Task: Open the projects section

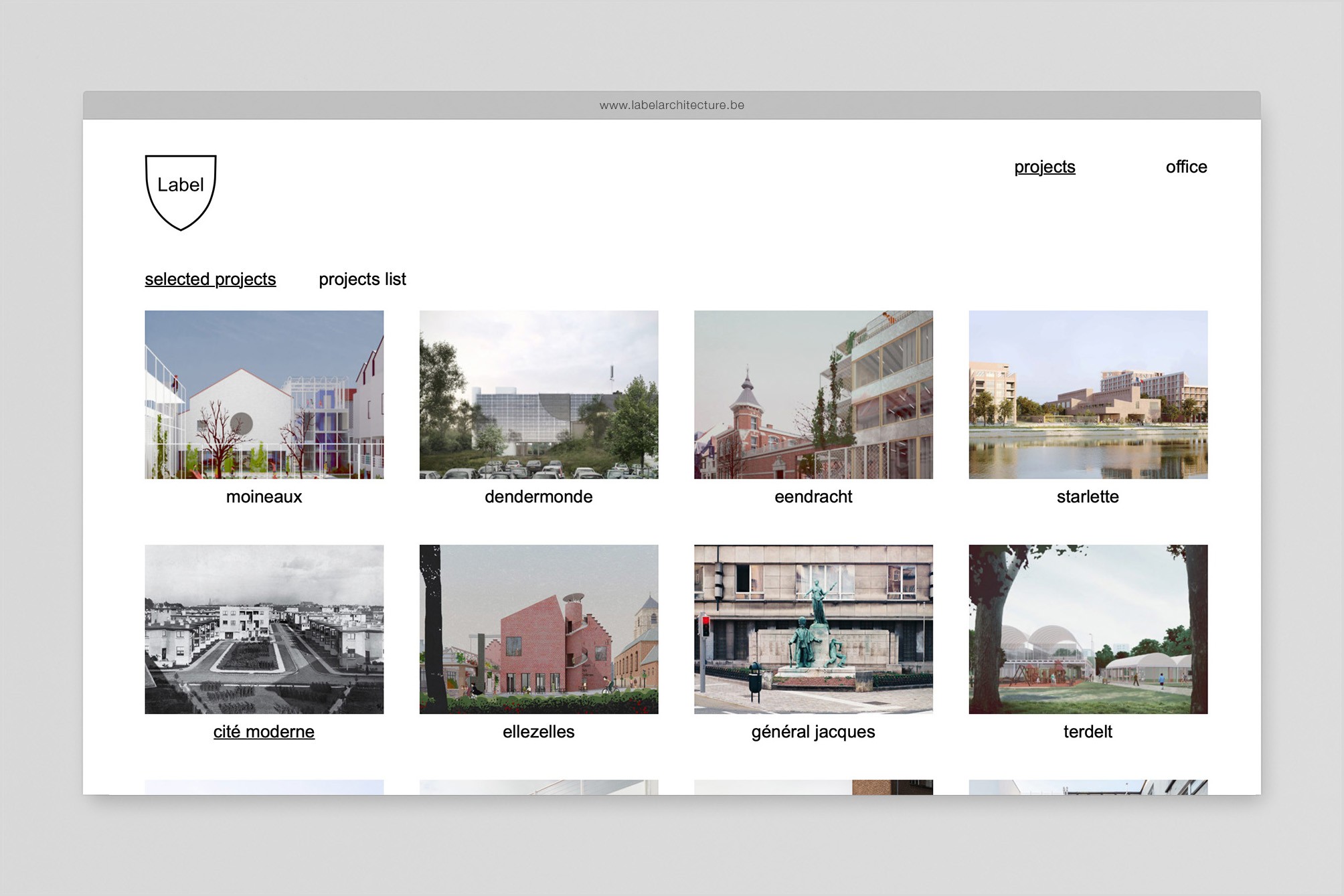Action: [x=1045, y=167]
